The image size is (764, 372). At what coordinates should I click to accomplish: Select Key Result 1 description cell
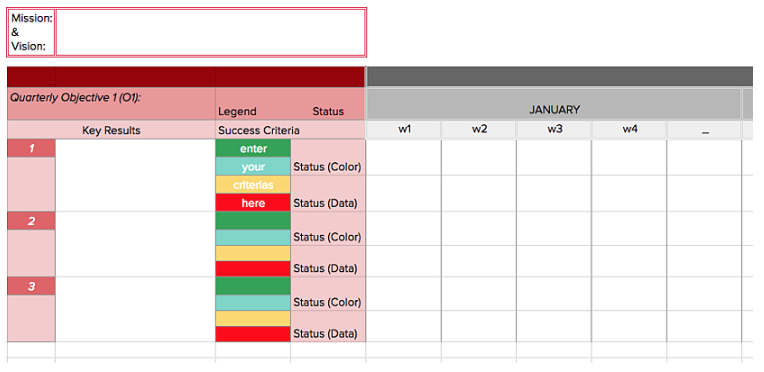point(135,176)
